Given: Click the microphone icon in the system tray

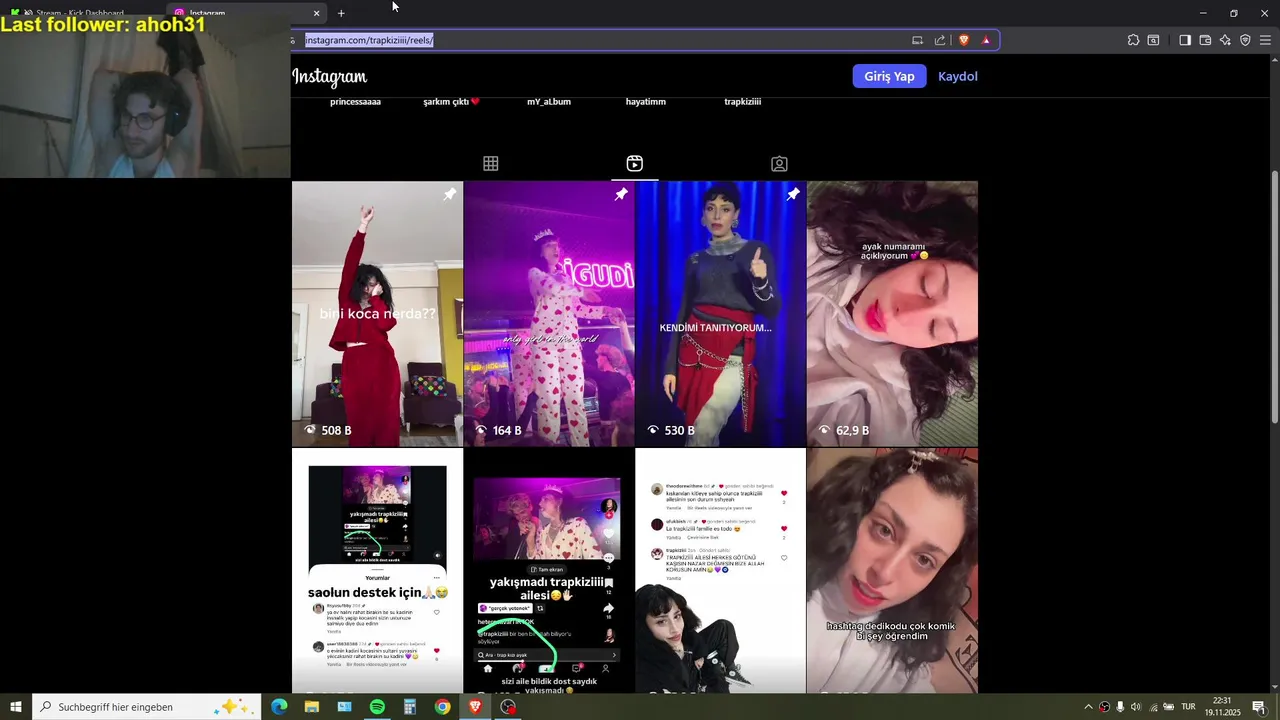Looking at the screenshot, I should pyautogui.click(x=1120, y=707).
